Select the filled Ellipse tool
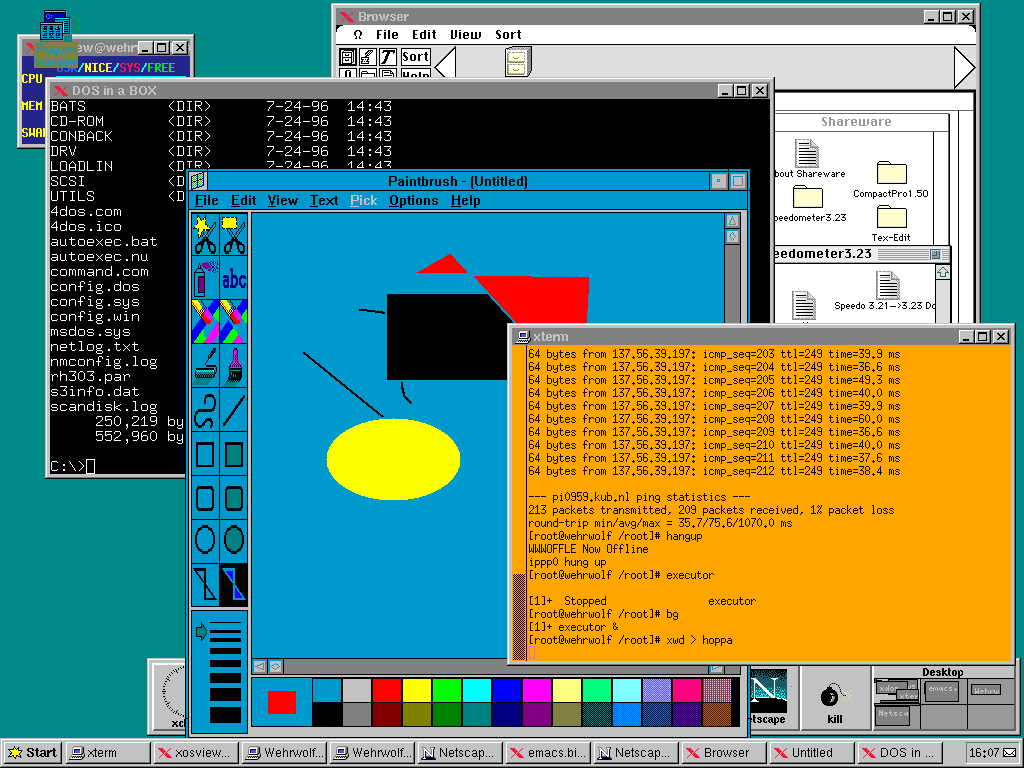This screenshot has height=768, width=1024. point(234,540)
